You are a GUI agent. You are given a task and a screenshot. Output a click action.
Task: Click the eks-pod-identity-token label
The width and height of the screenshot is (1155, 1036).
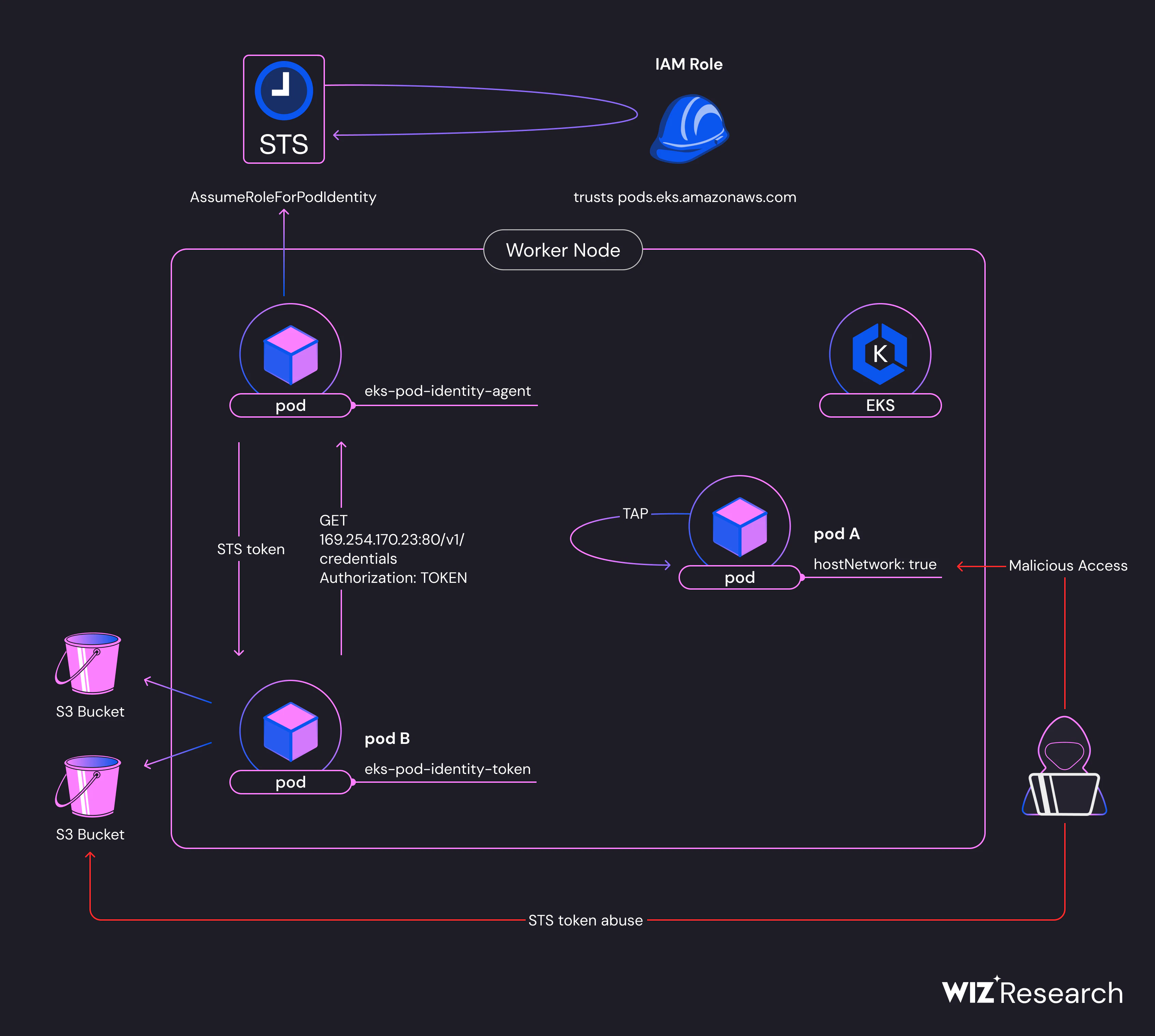(447, 769)
